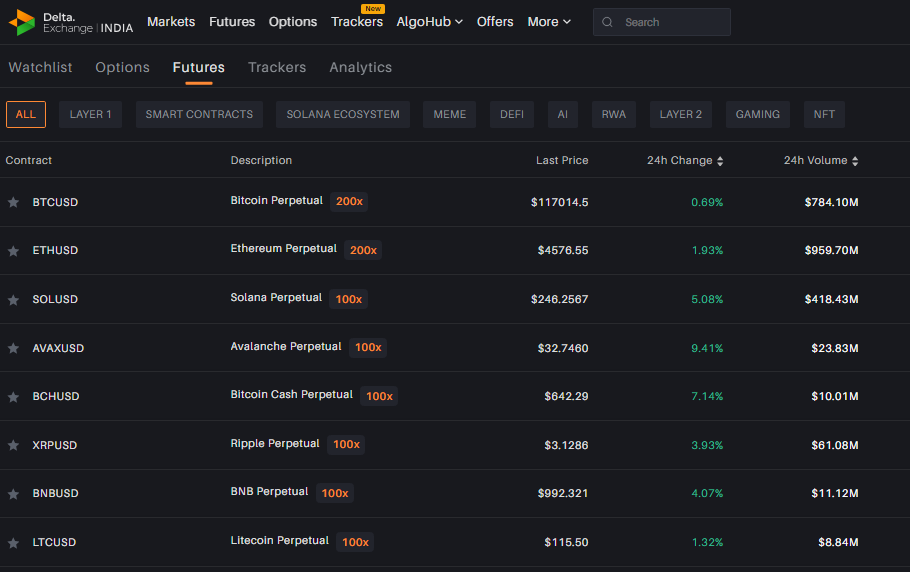Click the star icon next to XRPUSD
The width and height of the screenshot is (910, 572).
pos(13,445)
